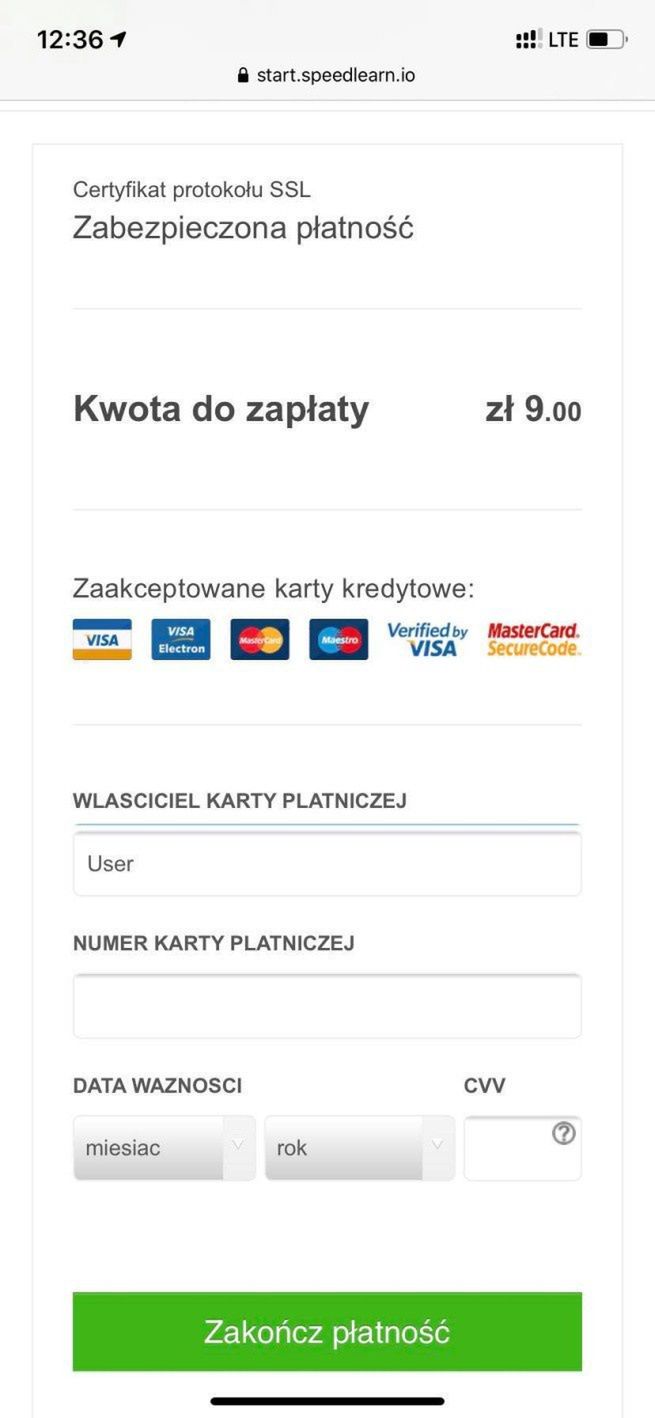Select the 'User' name input field
This screenshot has height=1418, width=655.
coord(327,864)
